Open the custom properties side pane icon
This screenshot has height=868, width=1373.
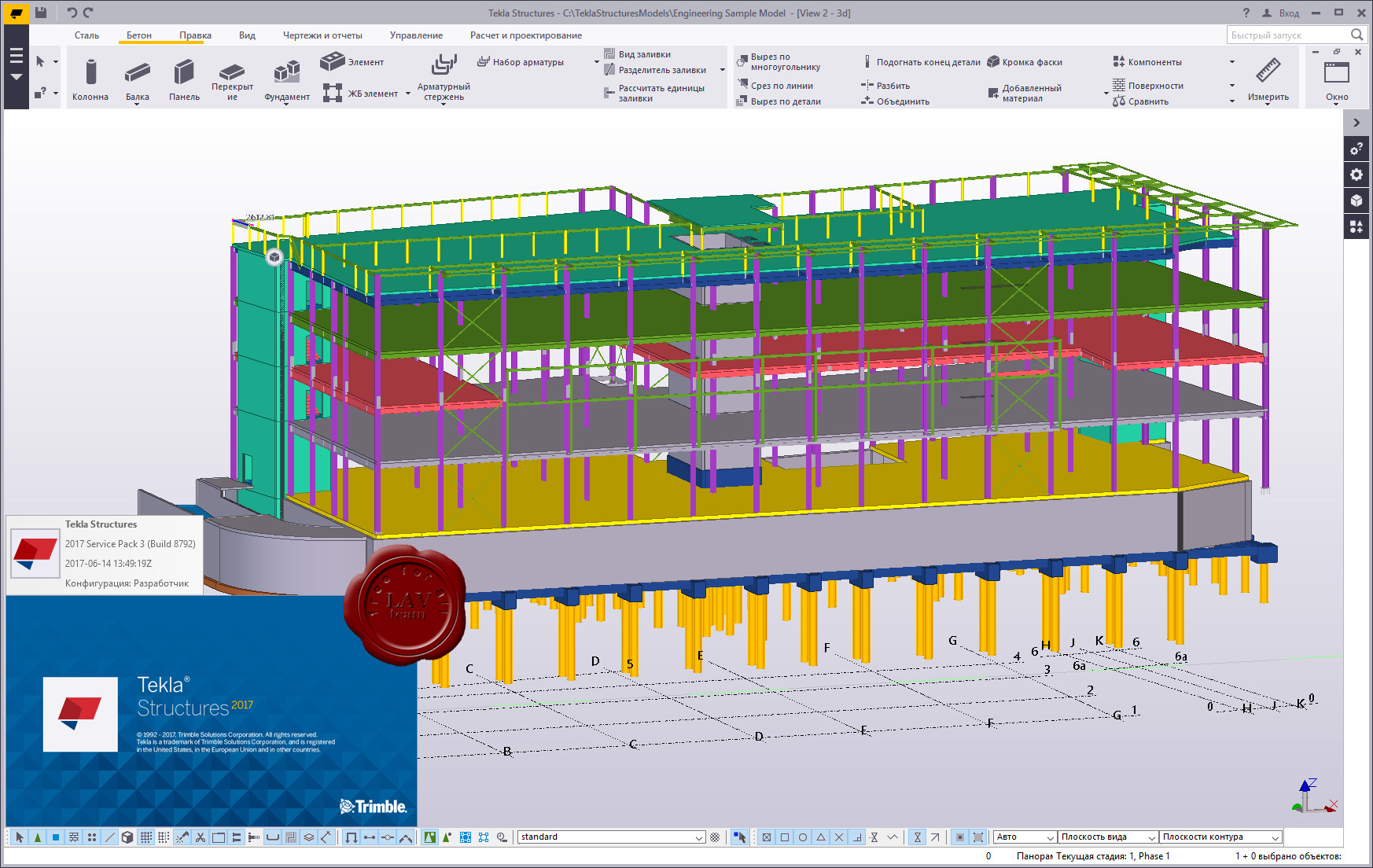(x=1356, y=149)
